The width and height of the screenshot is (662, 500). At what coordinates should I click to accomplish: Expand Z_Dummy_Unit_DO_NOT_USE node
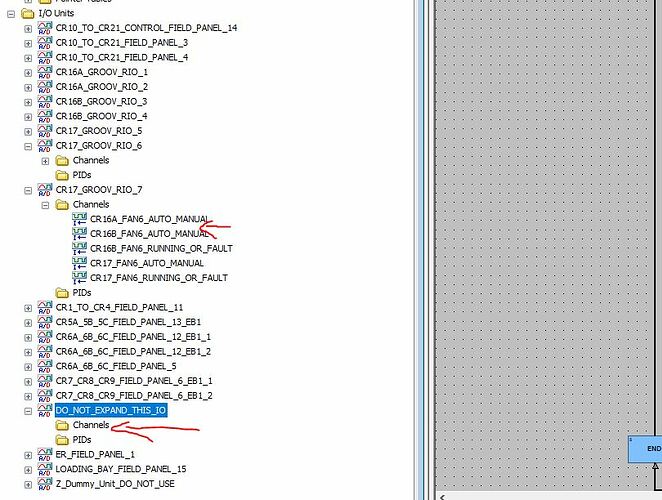[x=28, y=484]
